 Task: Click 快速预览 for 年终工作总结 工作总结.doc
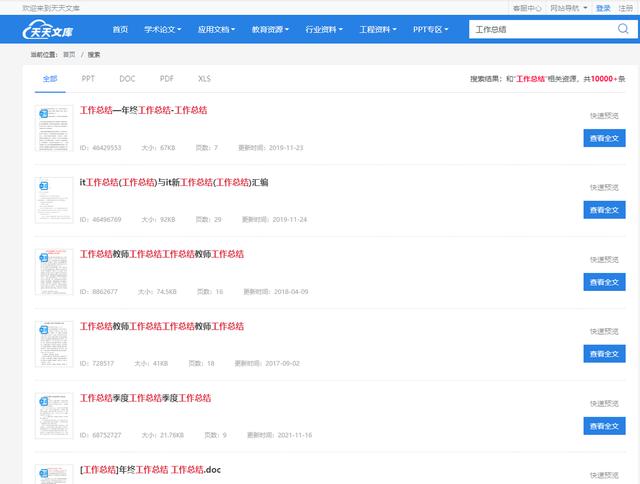(x=604, y=475)
